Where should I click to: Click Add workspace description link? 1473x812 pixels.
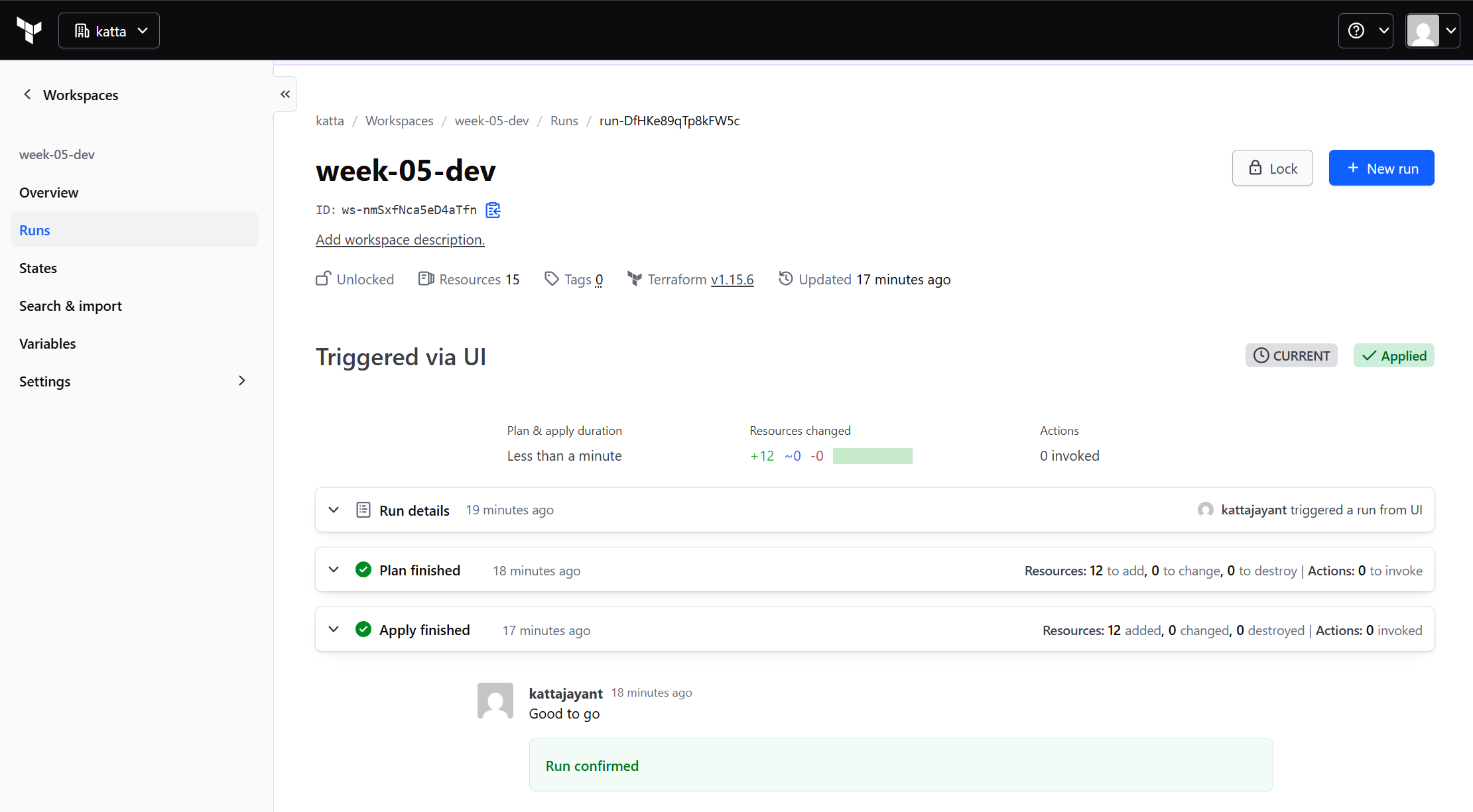[x=400, y=239]
